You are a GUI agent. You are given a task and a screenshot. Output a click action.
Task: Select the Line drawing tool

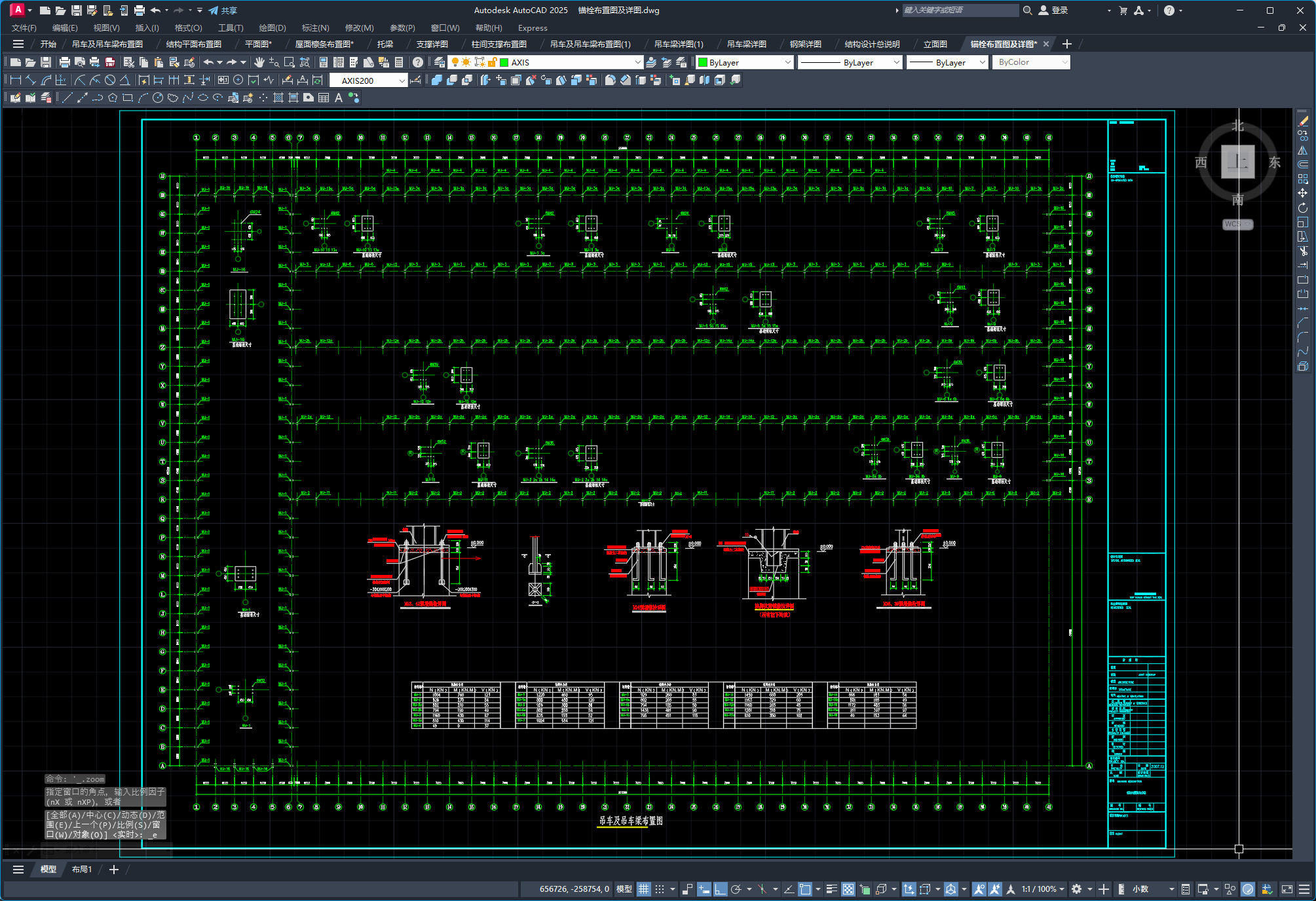pyautogui.click(x=67, y=98)
